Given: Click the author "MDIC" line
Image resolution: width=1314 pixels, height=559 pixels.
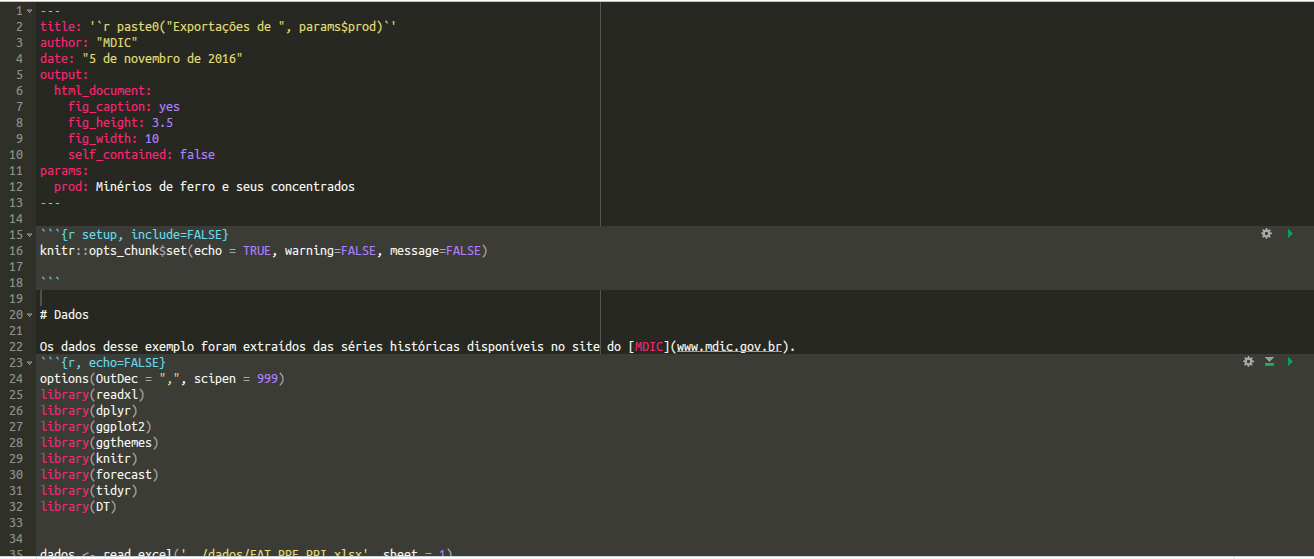Looking at the screenshot, I should coord(89,42).
